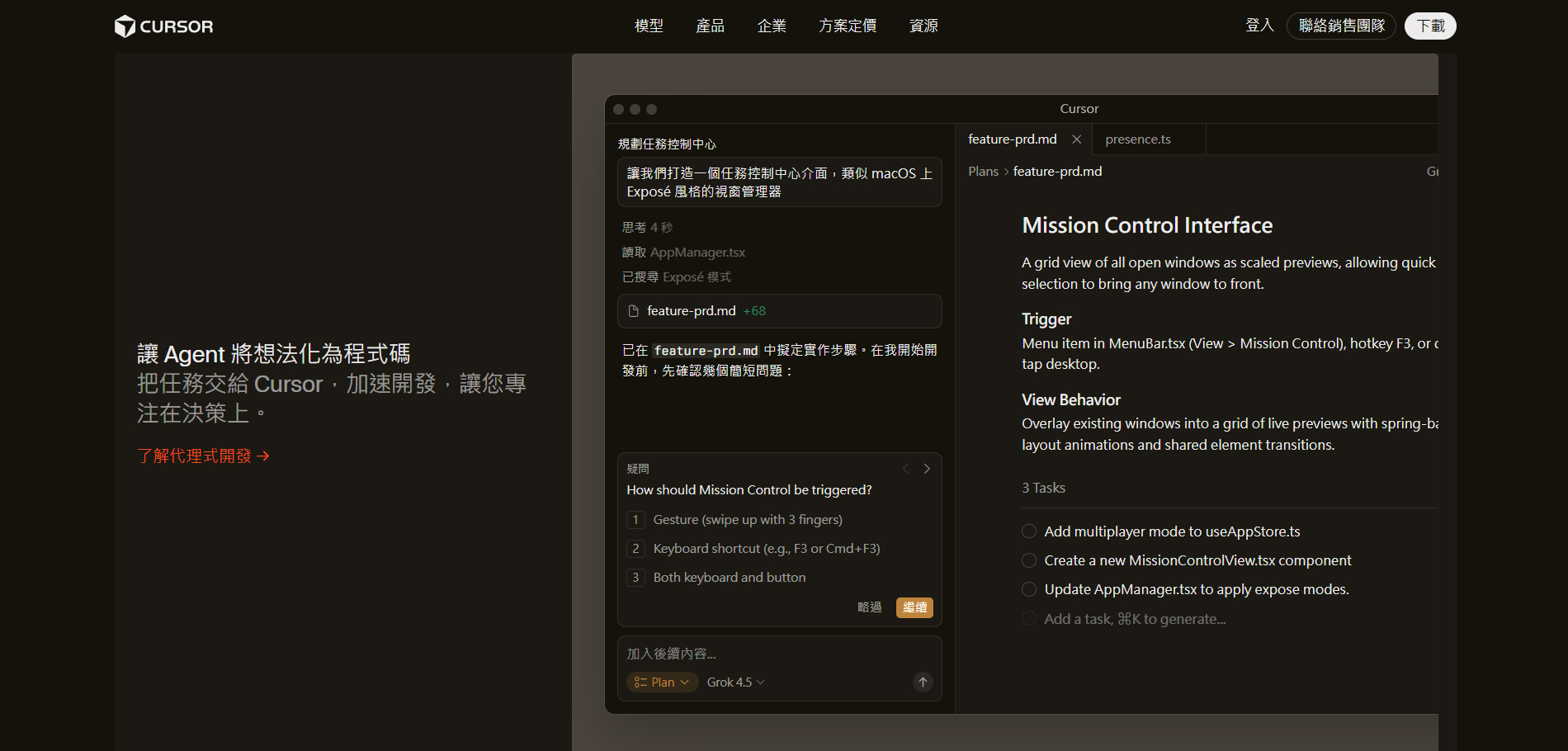Open the Plan mode dropdown

[x=663, y=683]
